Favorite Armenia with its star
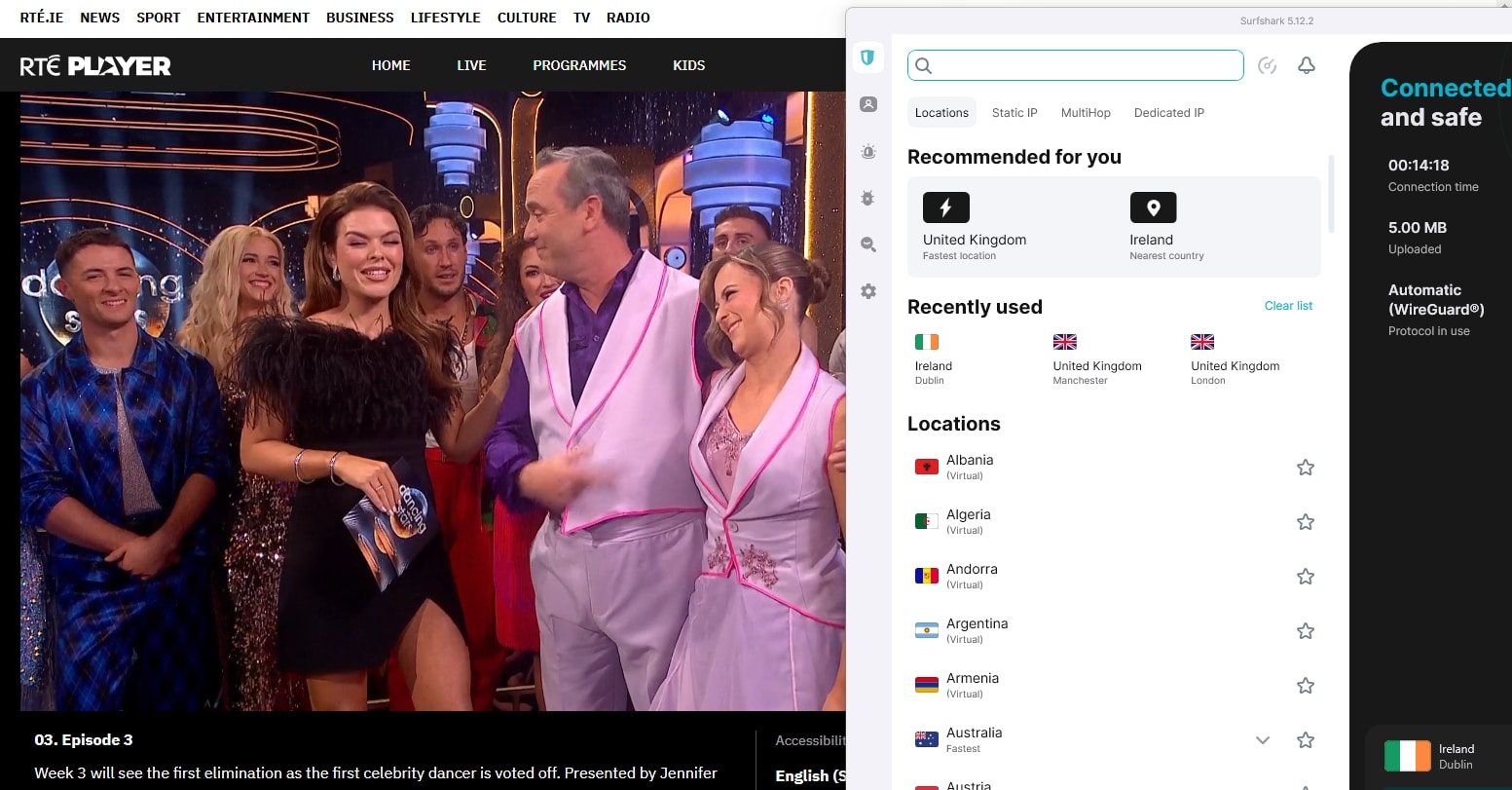The image size is (1512, 790). pos(1306,686)
